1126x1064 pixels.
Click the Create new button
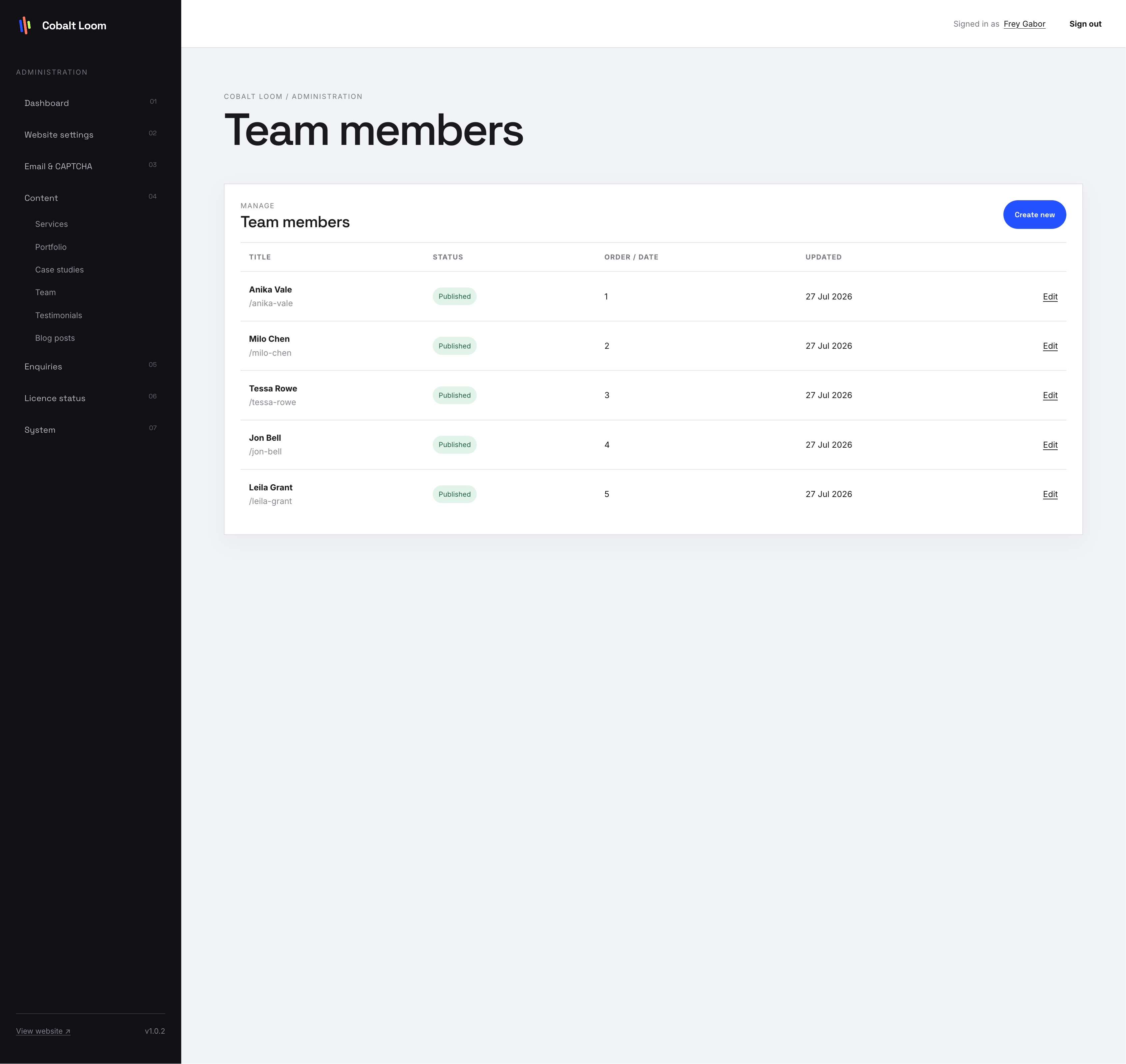tap(1034, 215)
